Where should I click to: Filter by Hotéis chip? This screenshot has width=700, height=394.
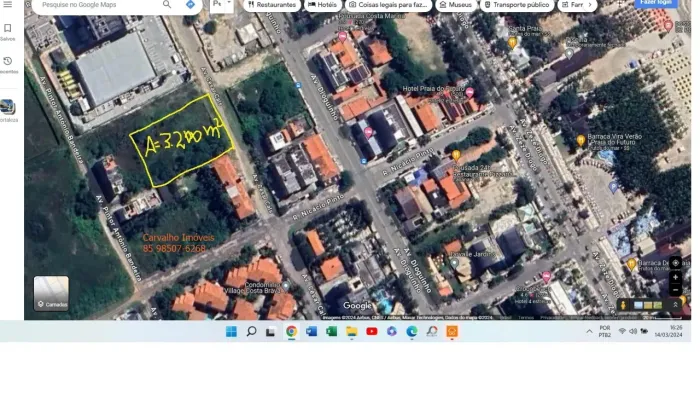pyautogui.click(x=323, y=5)
